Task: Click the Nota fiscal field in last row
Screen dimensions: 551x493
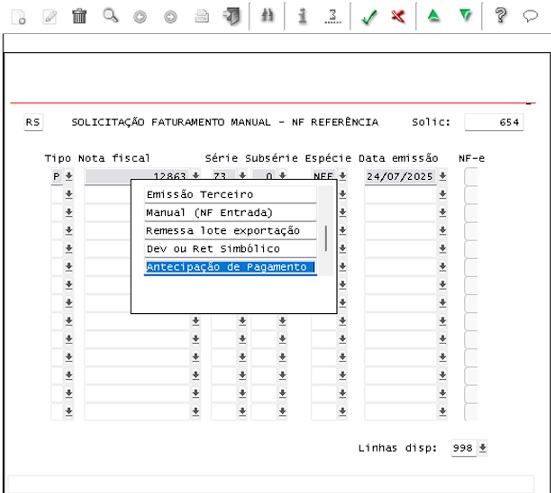Action: (137, 411)
